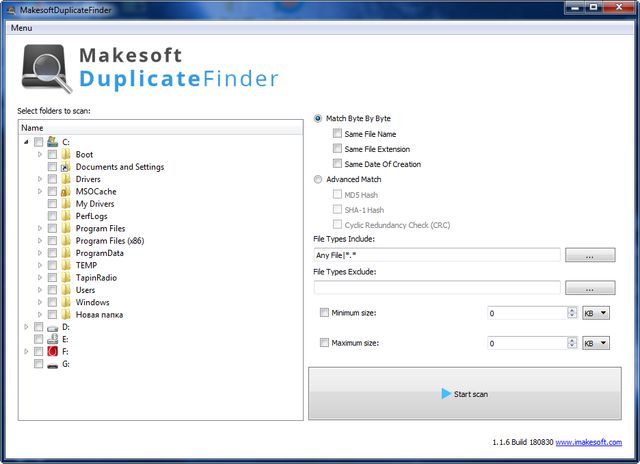
Task: Enable the Same File Name checkbox
Action: [337, 134]
